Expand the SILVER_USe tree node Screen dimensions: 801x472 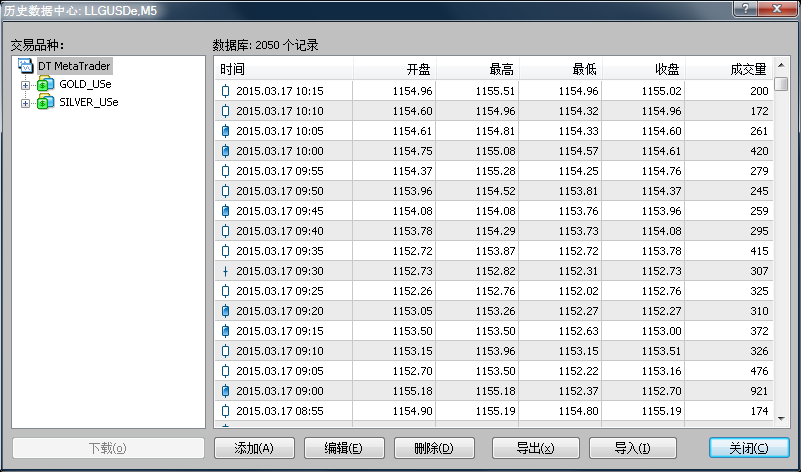pyautogui.click(x=25, y=103)
